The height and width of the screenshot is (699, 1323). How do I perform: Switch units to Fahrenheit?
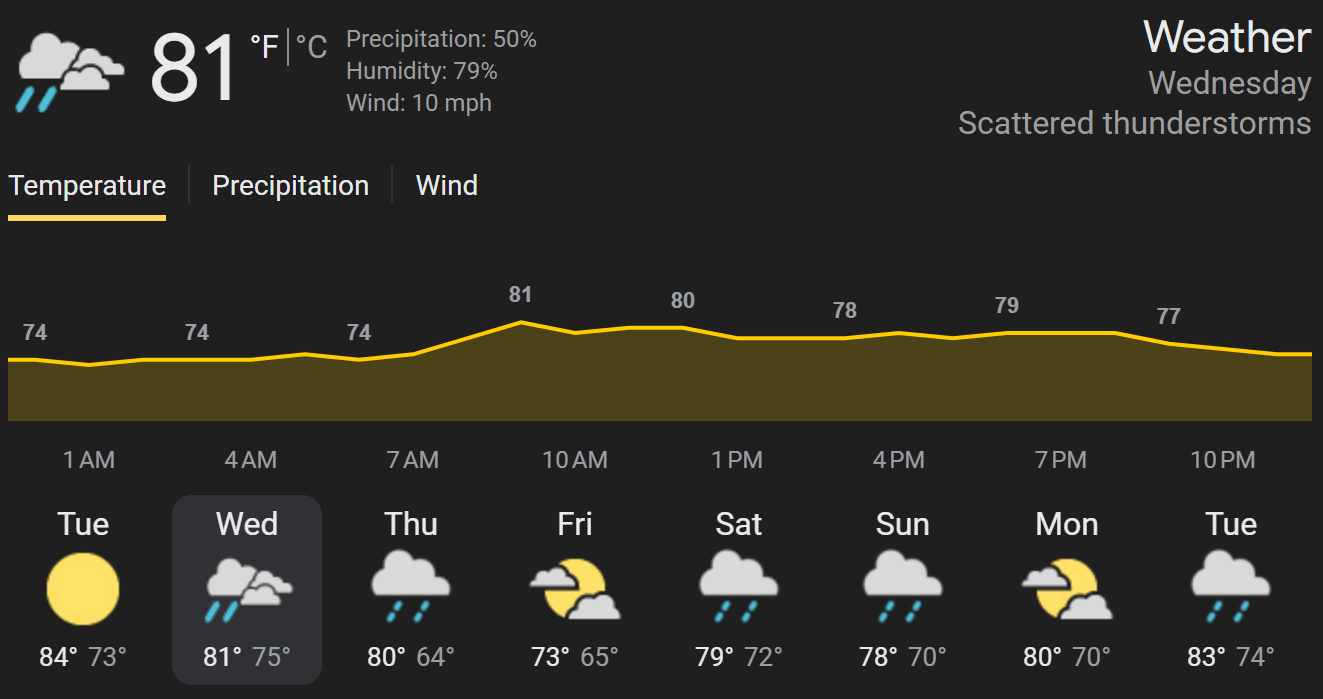pos(264,47)
